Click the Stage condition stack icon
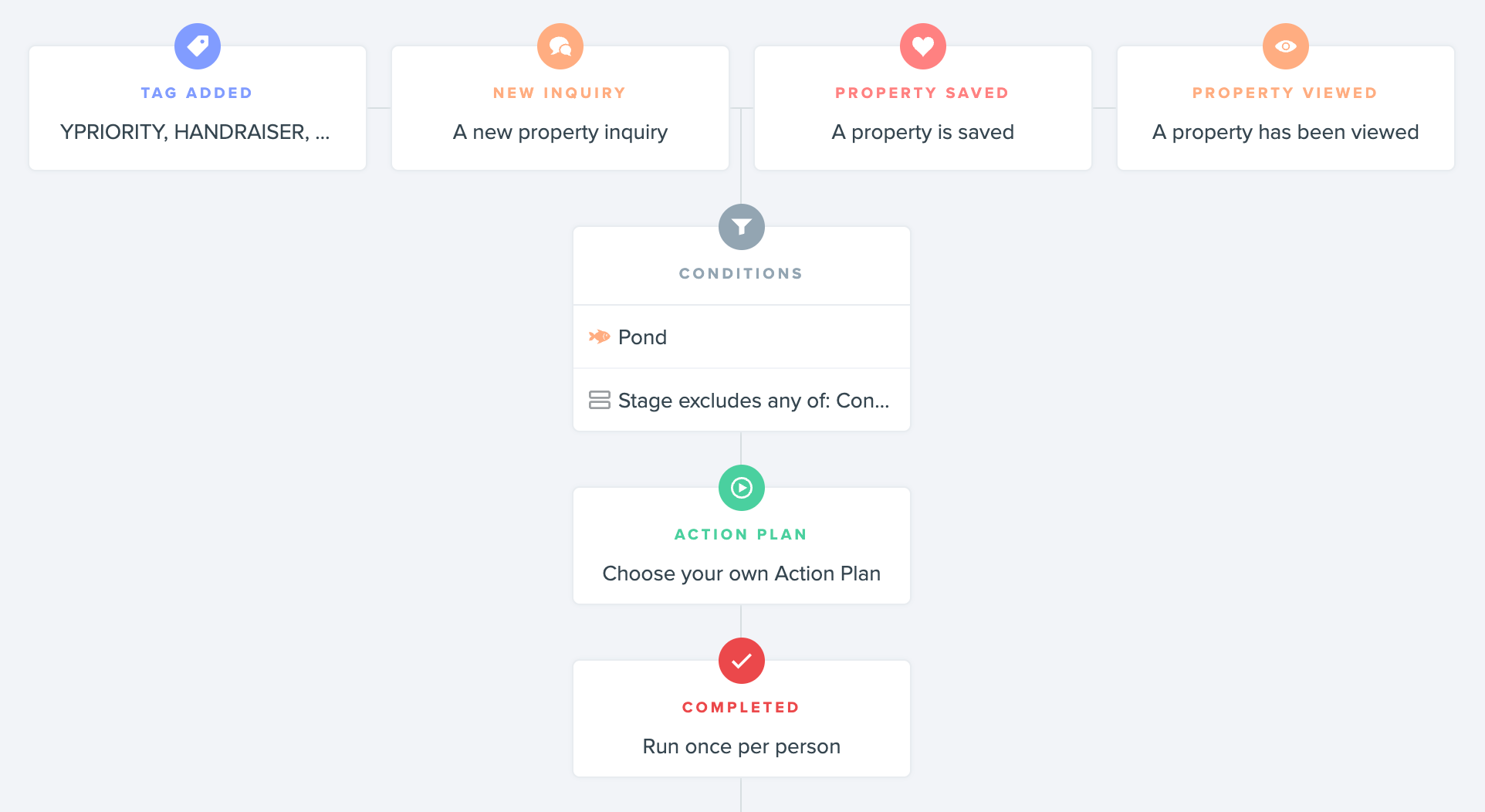This screenshot has width=1485, height=812. (x=600, y=400)
